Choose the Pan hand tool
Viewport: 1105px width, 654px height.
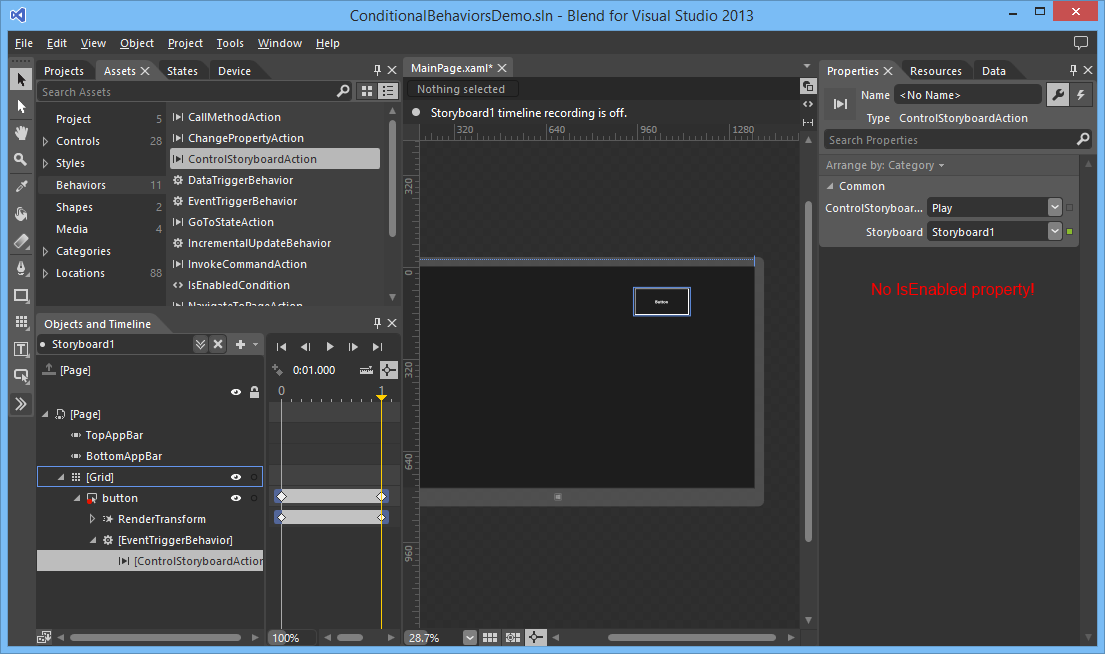point(21,132)
